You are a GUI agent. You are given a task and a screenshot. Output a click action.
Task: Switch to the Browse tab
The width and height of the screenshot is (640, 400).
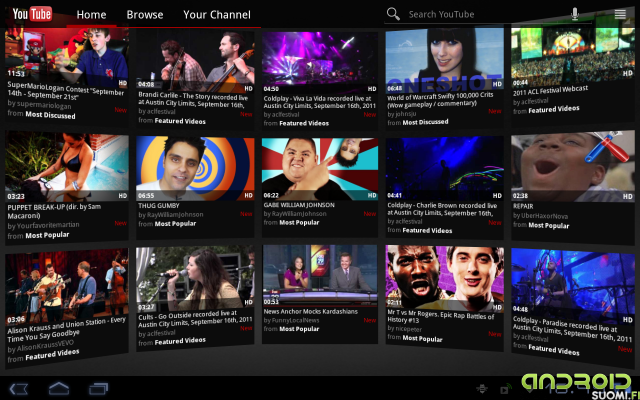[144, 15]
